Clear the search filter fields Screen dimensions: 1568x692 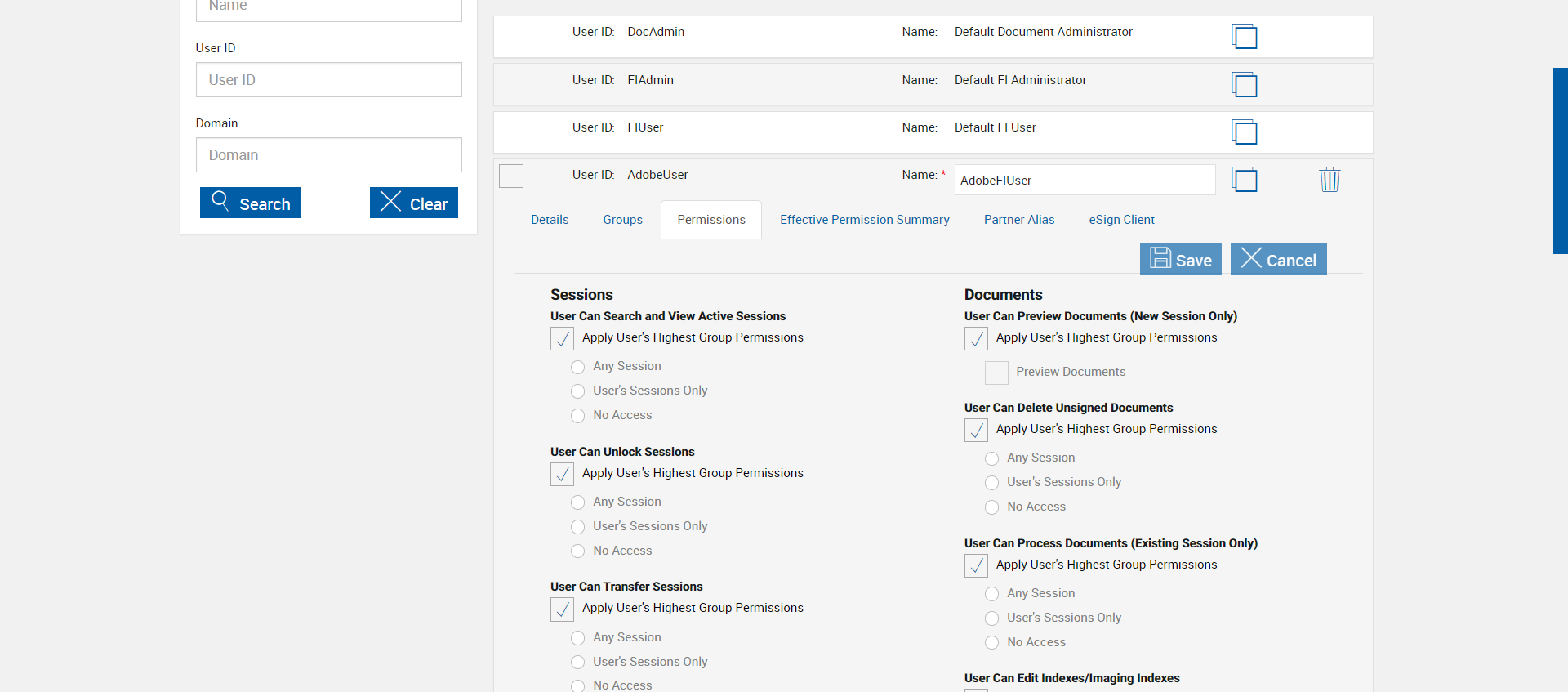(x=413, y=203)
